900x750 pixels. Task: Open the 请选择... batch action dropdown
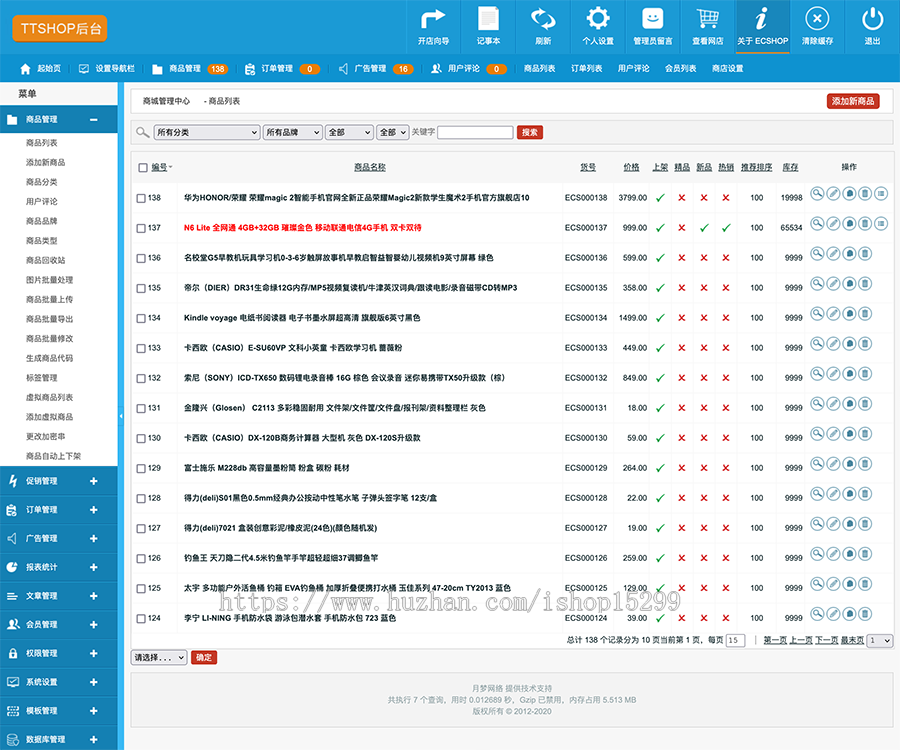coord(159,658)
